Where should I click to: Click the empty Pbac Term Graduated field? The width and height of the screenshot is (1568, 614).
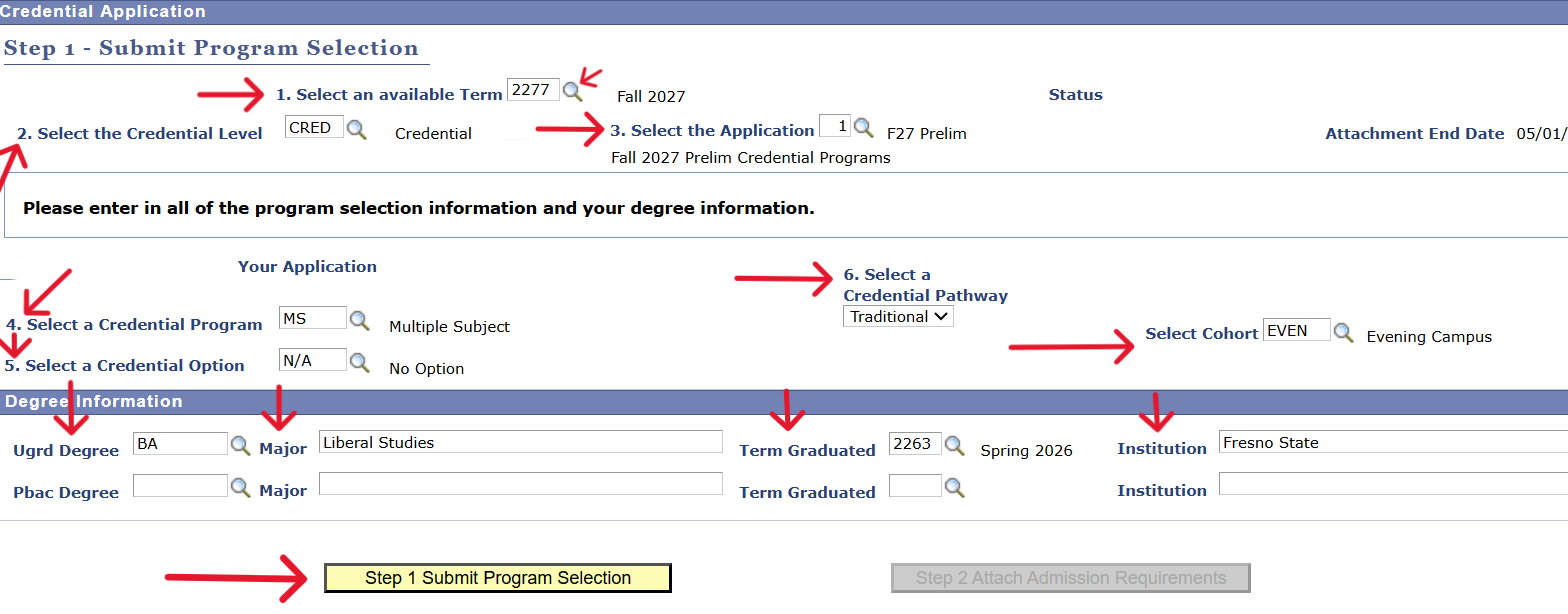(915, 485)
